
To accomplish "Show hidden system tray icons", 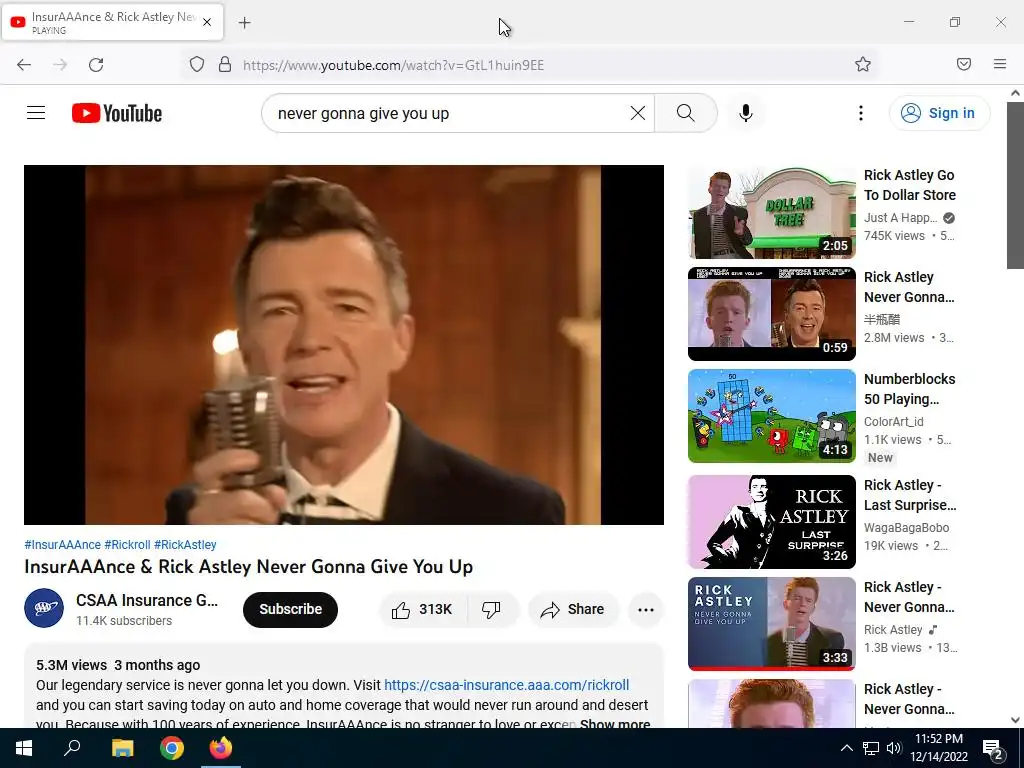I will point(846,748).
